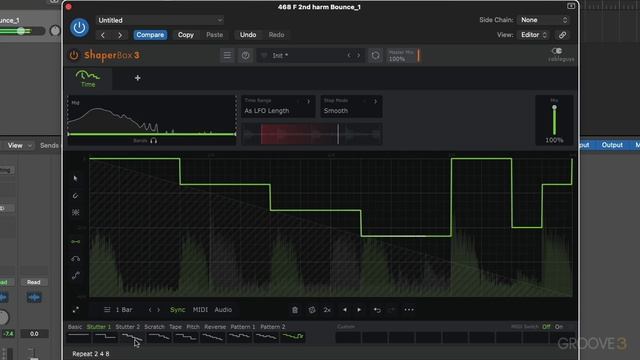Click the green volume slider in track header
The height and width of the screenshot is (360, 640).
pyautogui.click(x=21, y=31)
